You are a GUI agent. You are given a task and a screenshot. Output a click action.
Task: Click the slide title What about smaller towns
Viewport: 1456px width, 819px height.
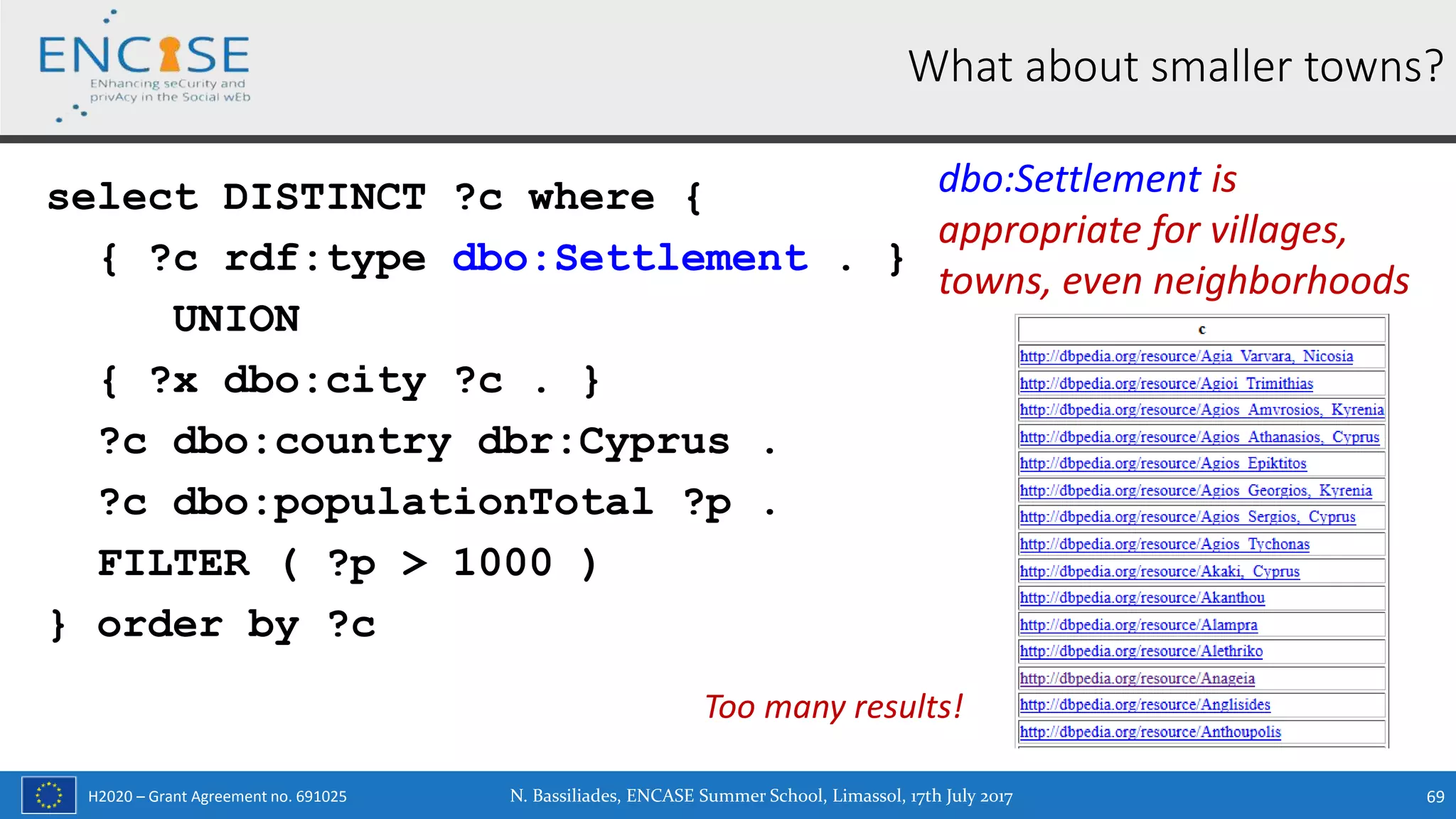coord(1175,66)
